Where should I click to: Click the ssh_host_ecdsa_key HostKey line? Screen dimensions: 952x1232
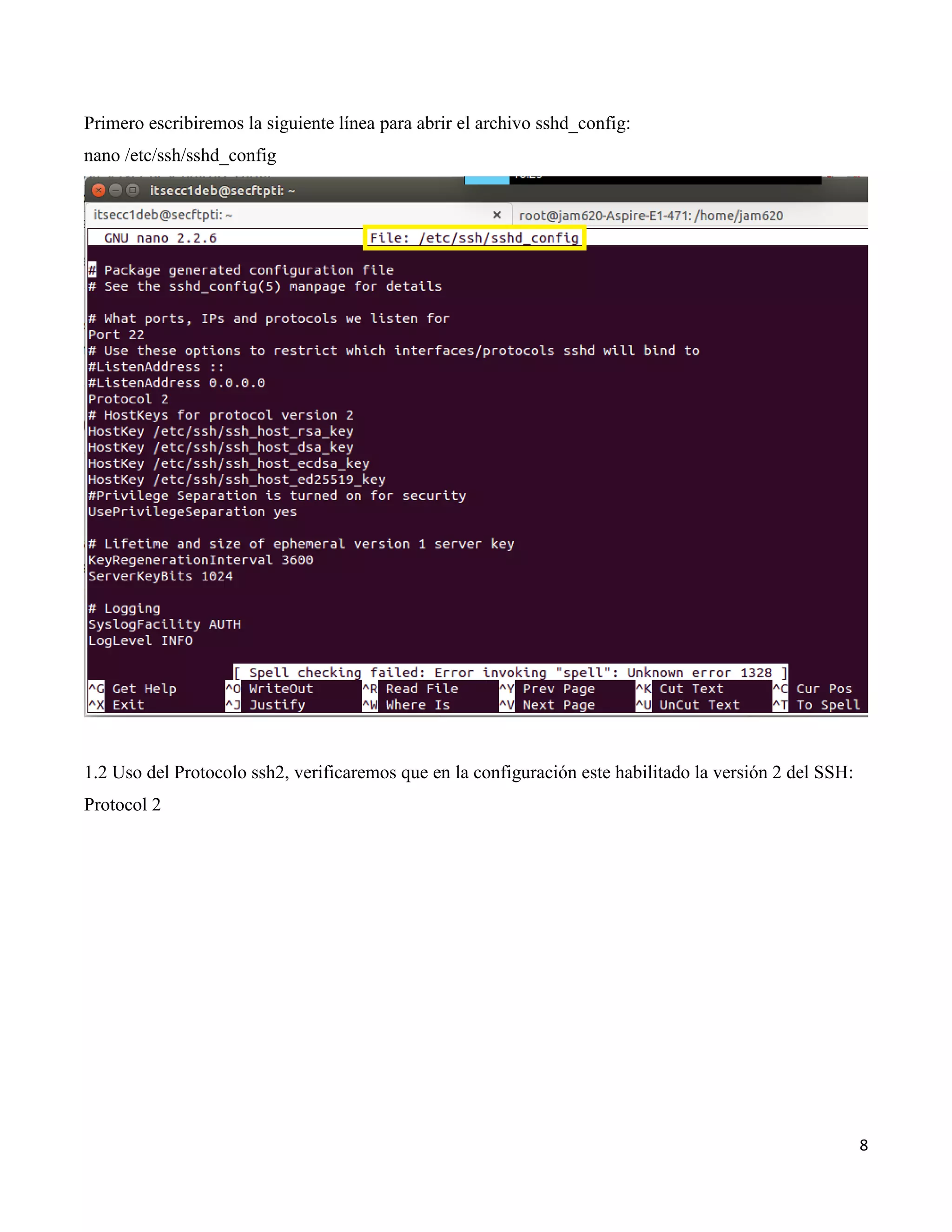coord(229,464)
